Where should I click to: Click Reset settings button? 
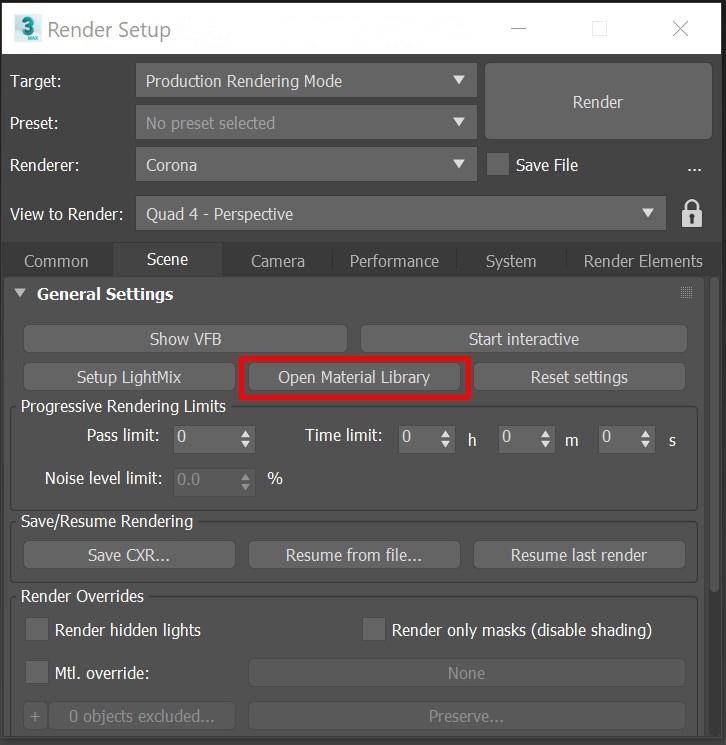[579, 377]
